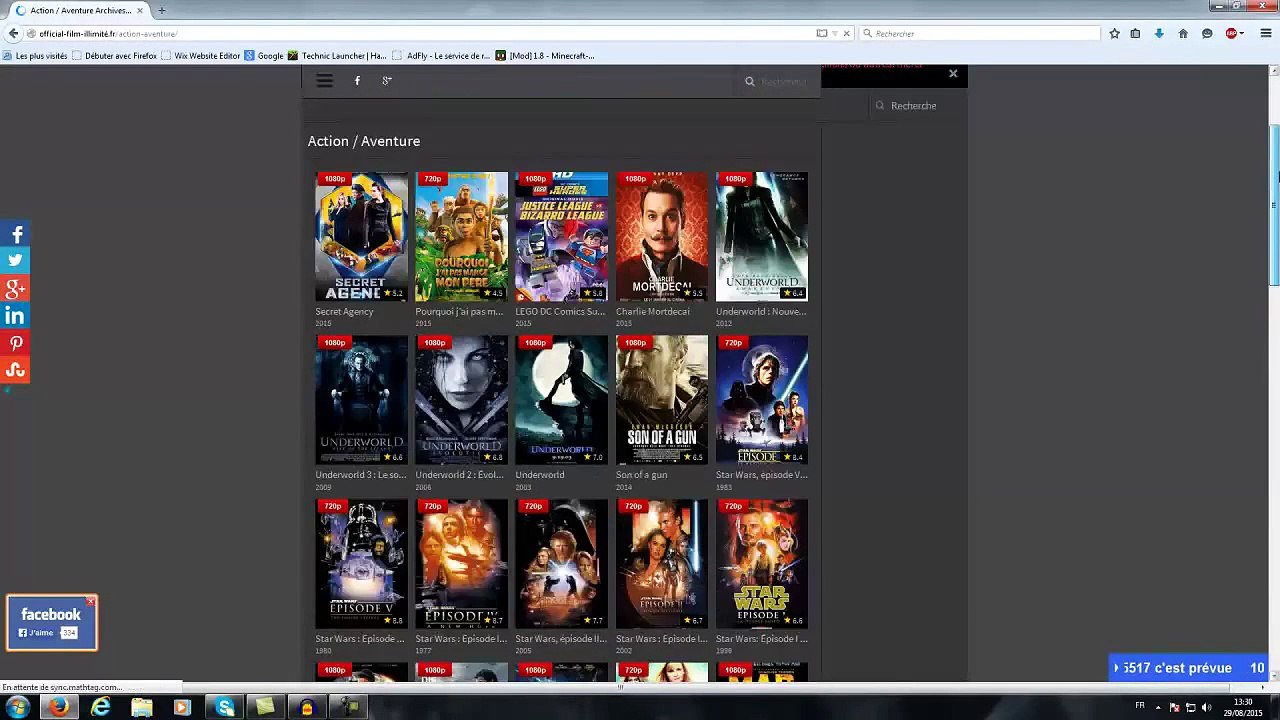This screenshot has width=1280, height=720.
Task: Show bookmarks list icon
Action: (x=1135, y=33)
